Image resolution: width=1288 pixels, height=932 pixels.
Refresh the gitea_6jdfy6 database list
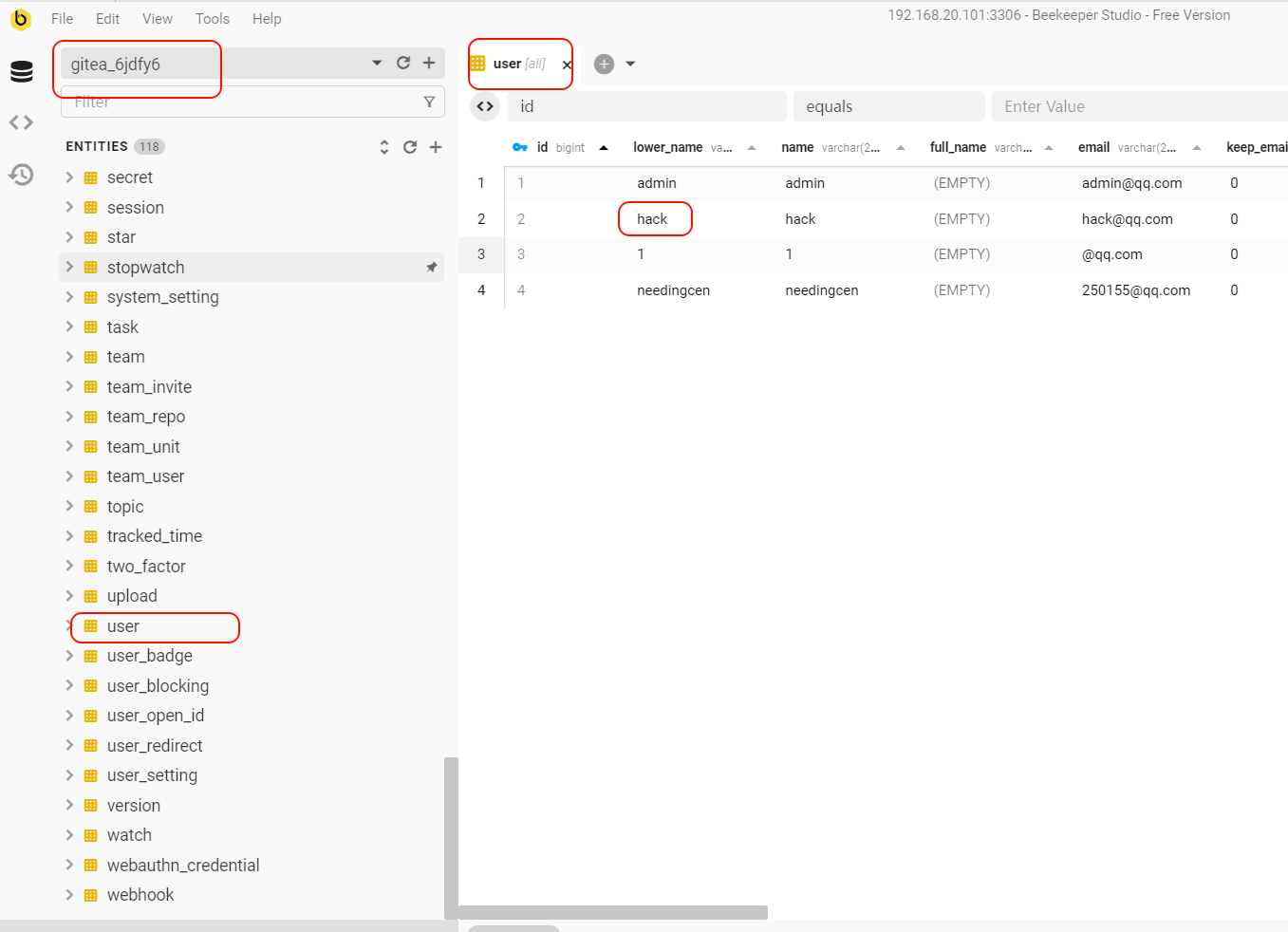pyautogui.click(x=403, y=63)
